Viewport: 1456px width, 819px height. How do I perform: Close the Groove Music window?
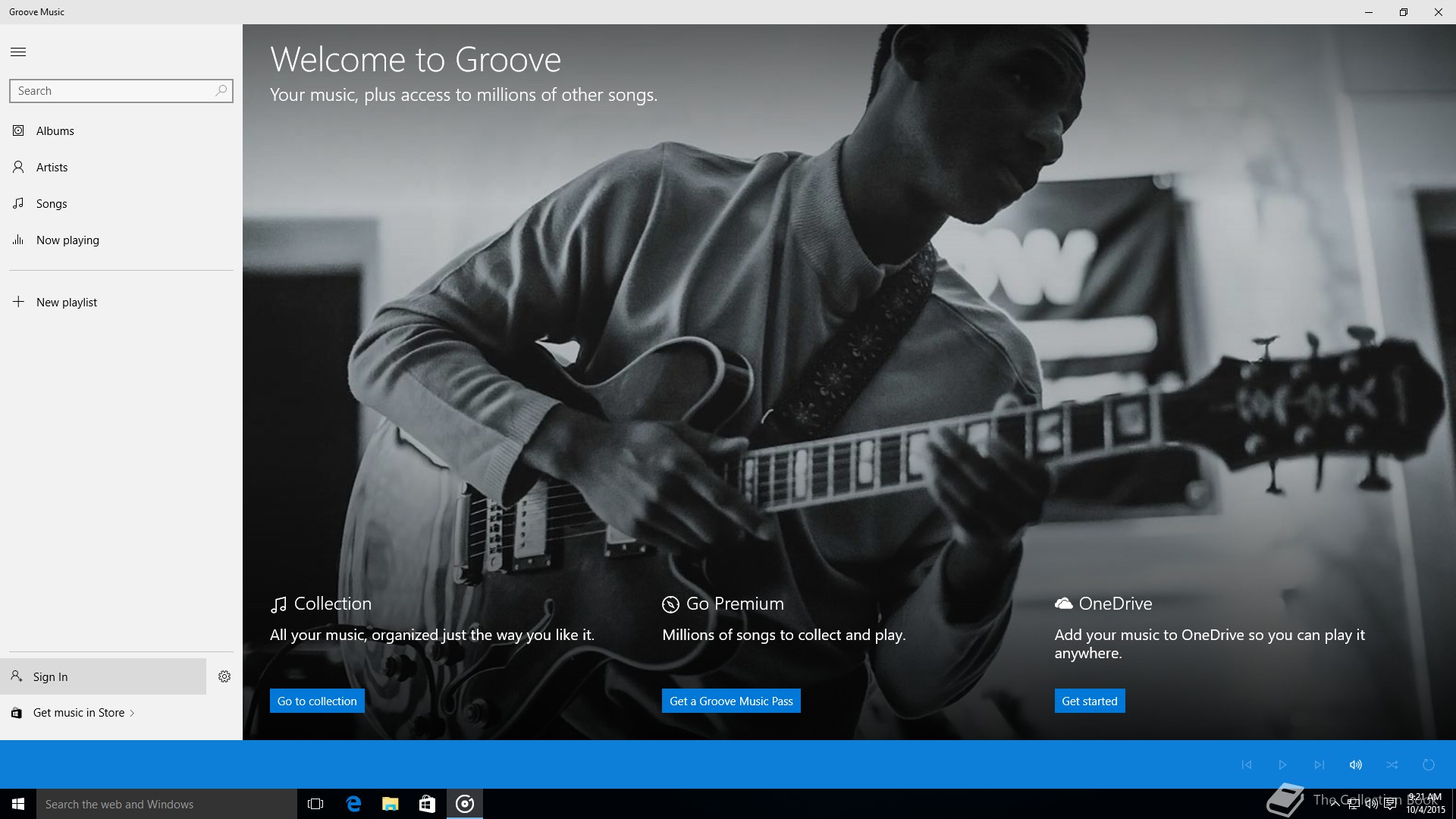pos(1439,12)
